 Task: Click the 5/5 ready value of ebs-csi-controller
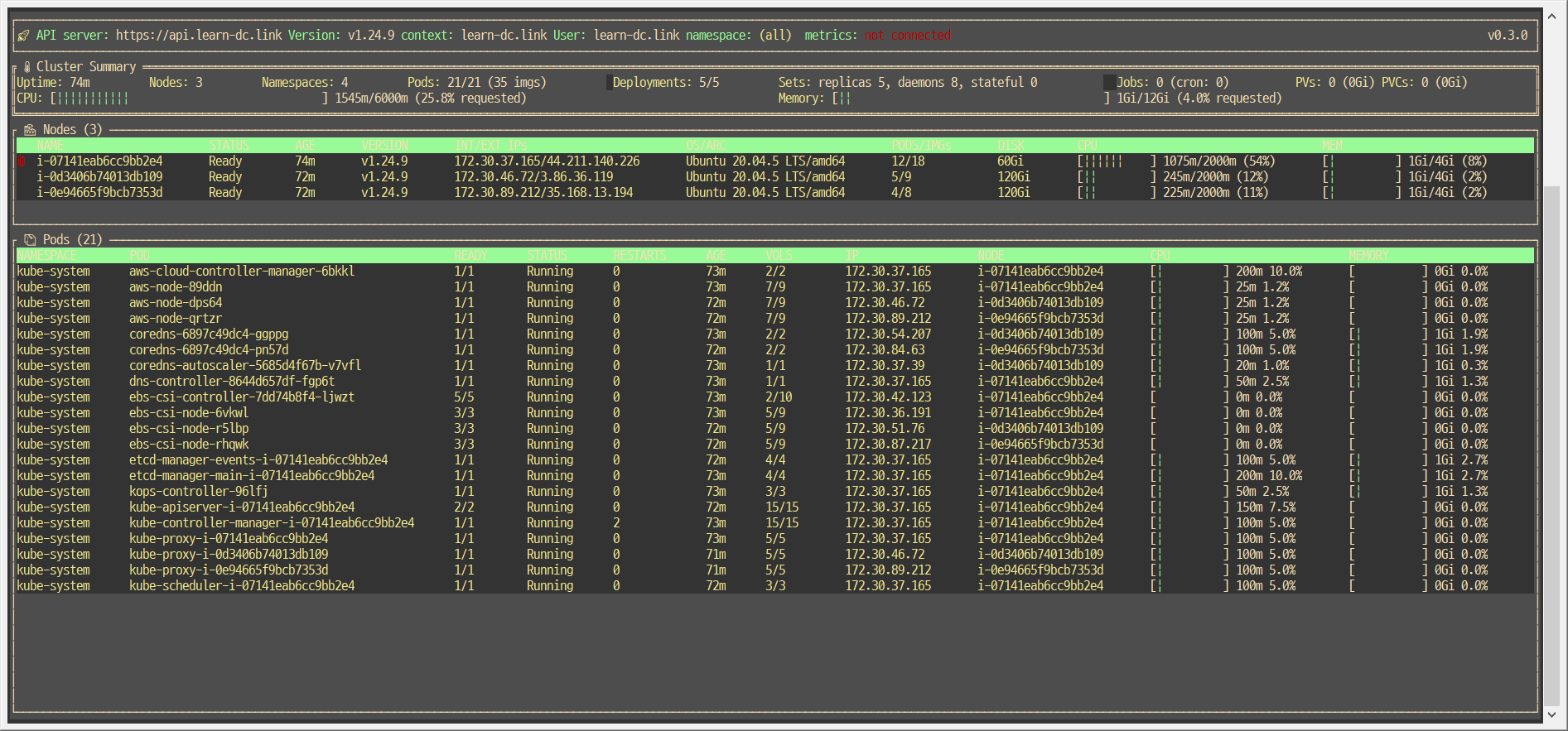(464, 397)
